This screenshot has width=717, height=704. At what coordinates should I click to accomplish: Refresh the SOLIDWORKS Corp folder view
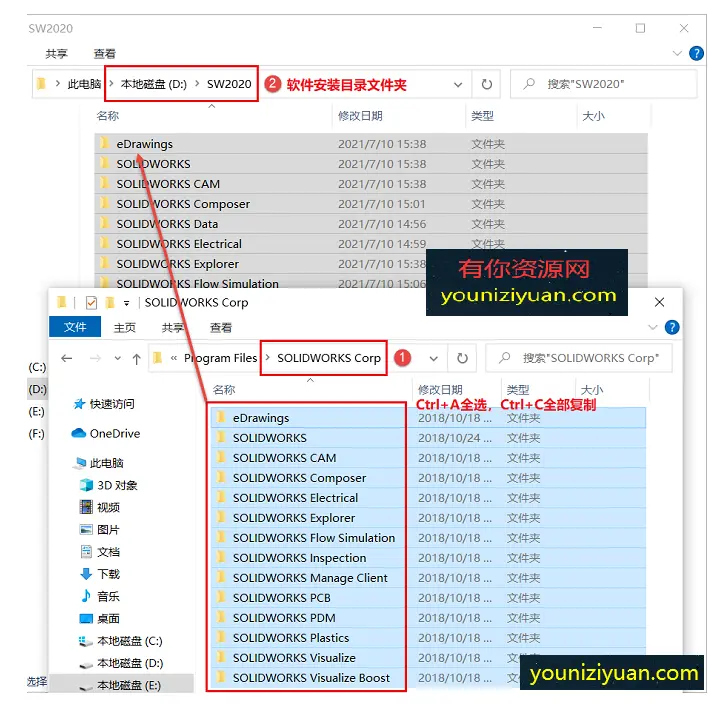coord(462,358)
